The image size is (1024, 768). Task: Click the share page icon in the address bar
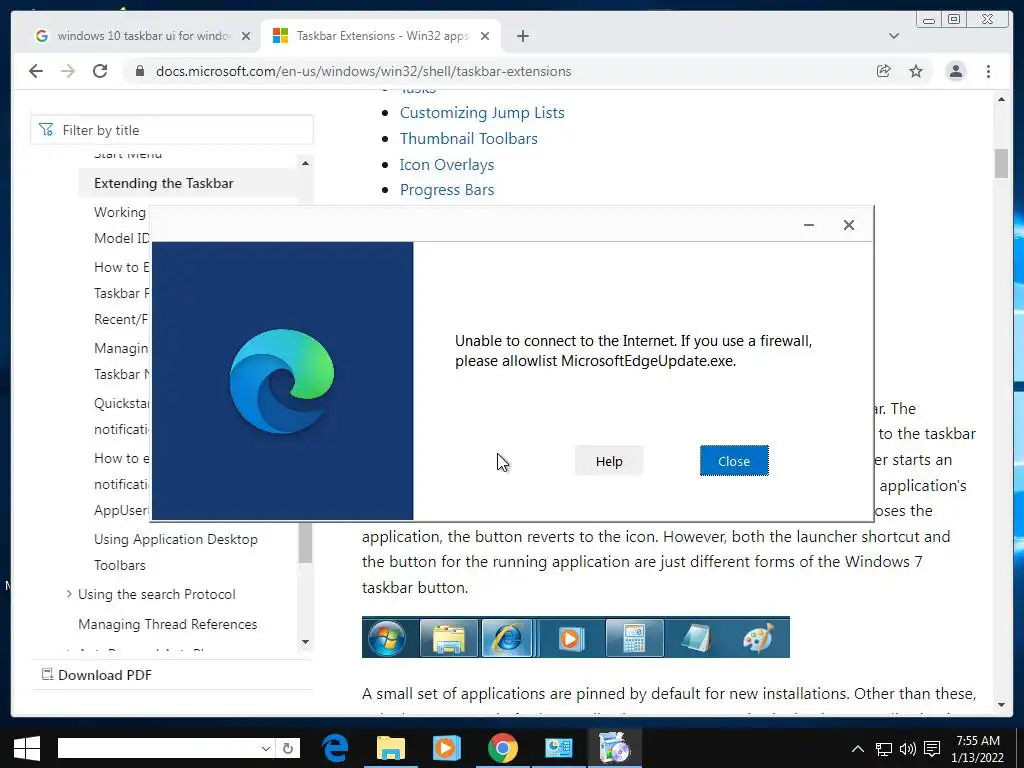click(884, 71)
